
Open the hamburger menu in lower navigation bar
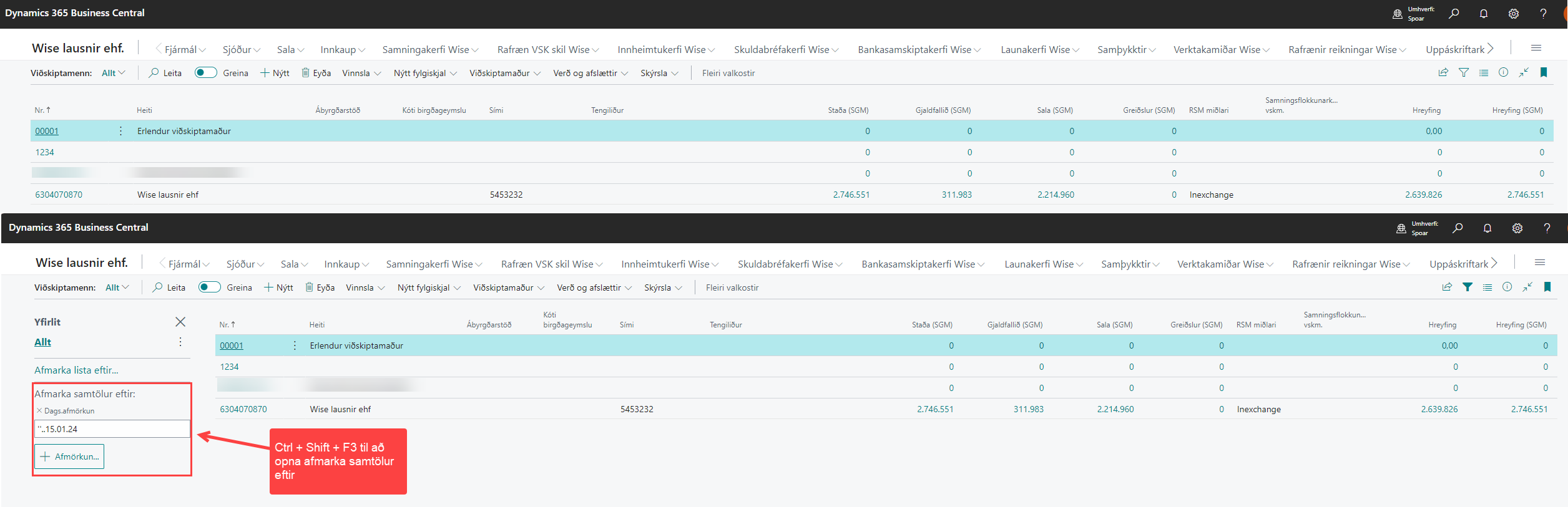(x=1540, y=263)
